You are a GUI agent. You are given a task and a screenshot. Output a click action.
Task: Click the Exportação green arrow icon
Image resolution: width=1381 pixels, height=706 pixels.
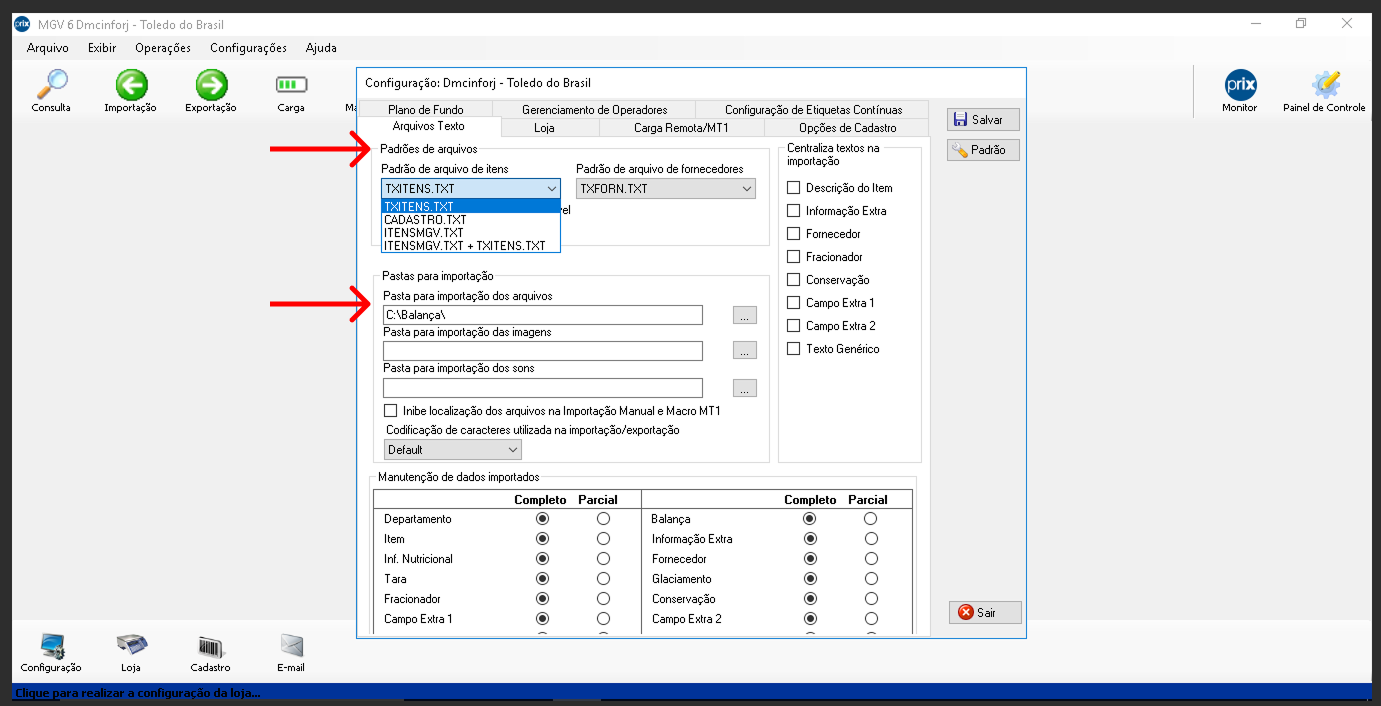(211, 86)
